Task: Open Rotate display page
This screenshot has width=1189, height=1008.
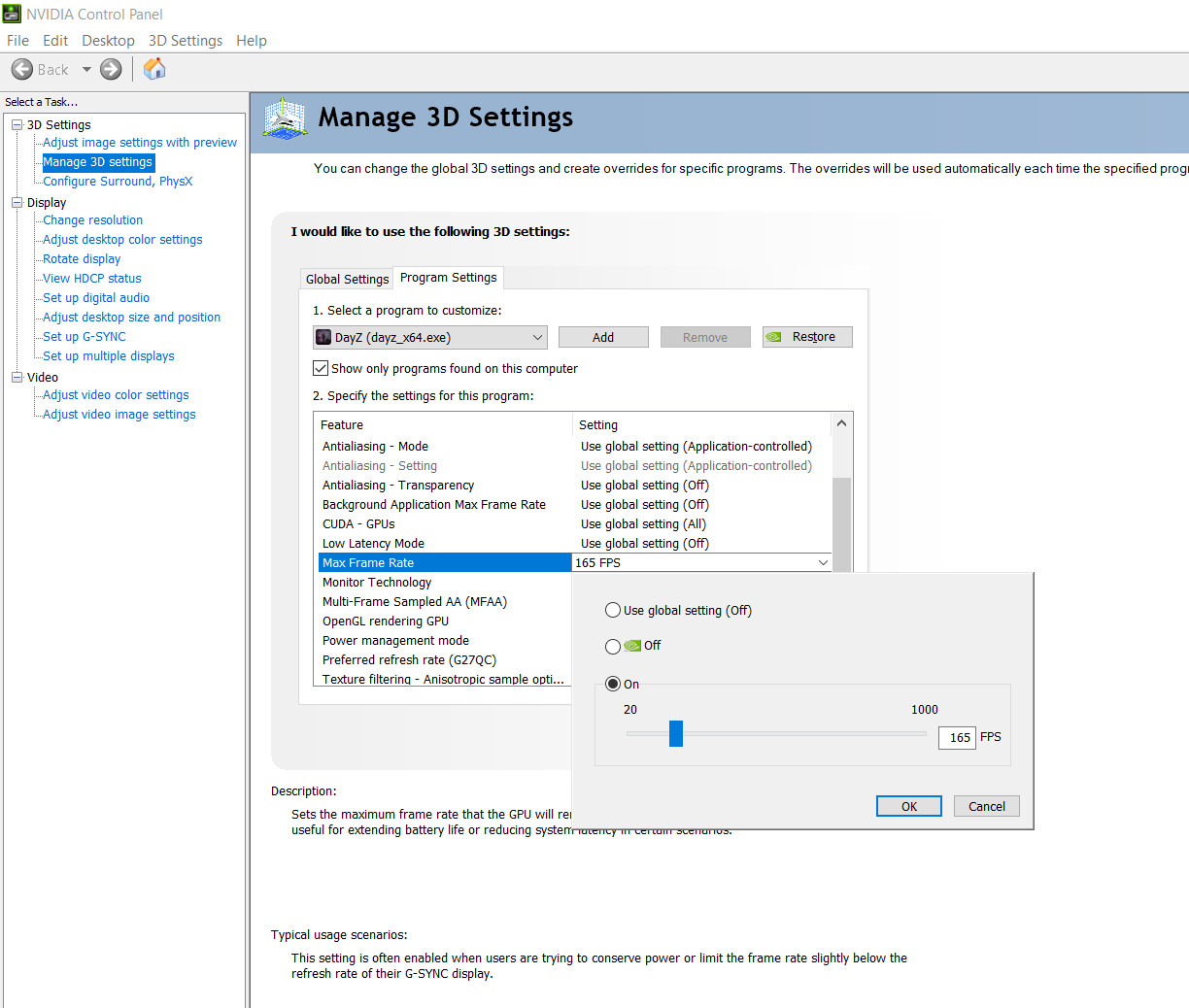Action: click(82, 258)
